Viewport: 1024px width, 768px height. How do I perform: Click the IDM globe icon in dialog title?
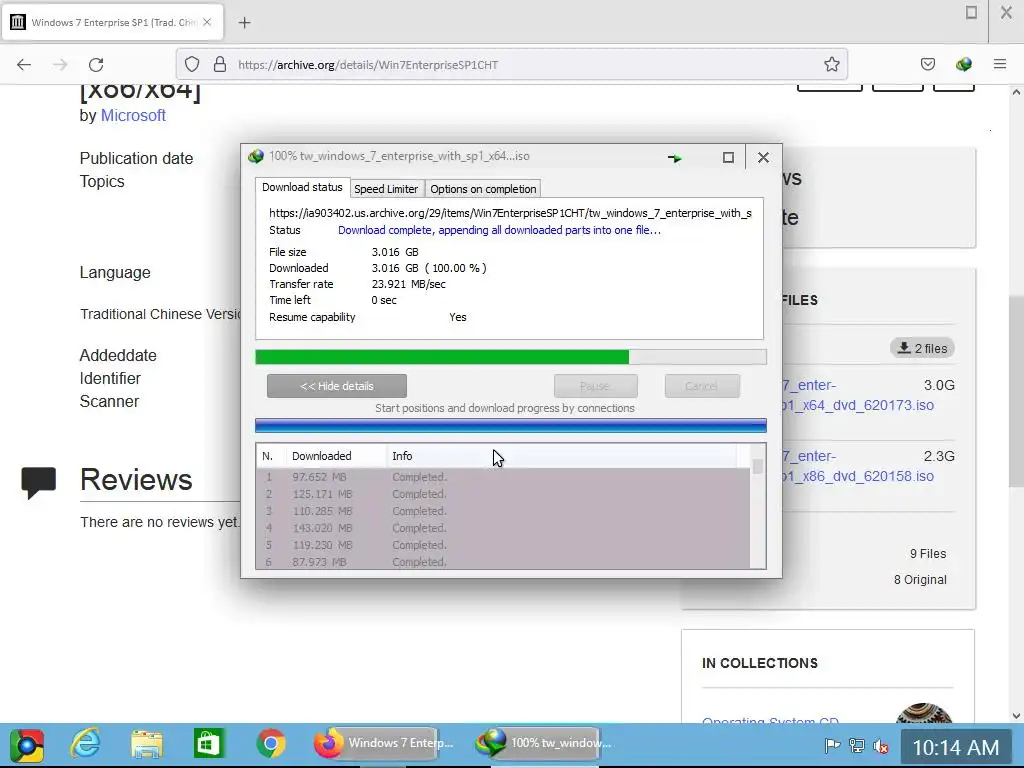point(255,156)
